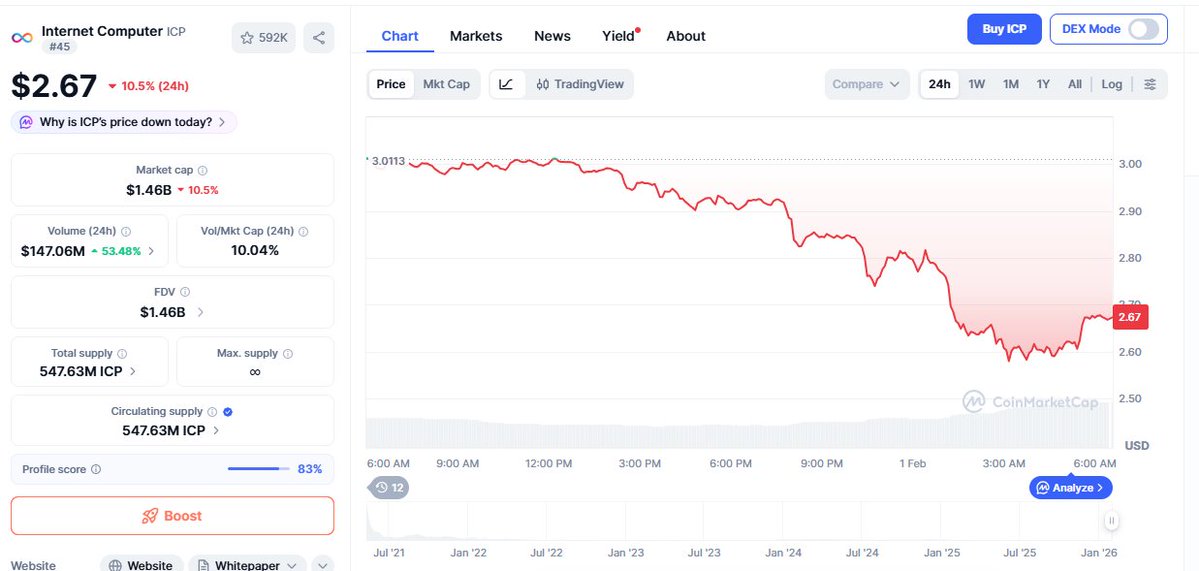Add ICP to watchlist star button
The height and width of the screenshot is (571, 1199).
click(264, 37)
